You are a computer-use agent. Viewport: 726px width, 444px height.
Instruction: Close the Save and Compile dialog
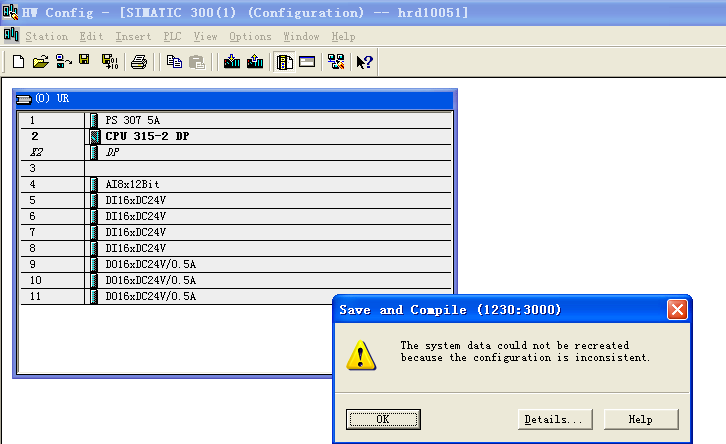677,310
